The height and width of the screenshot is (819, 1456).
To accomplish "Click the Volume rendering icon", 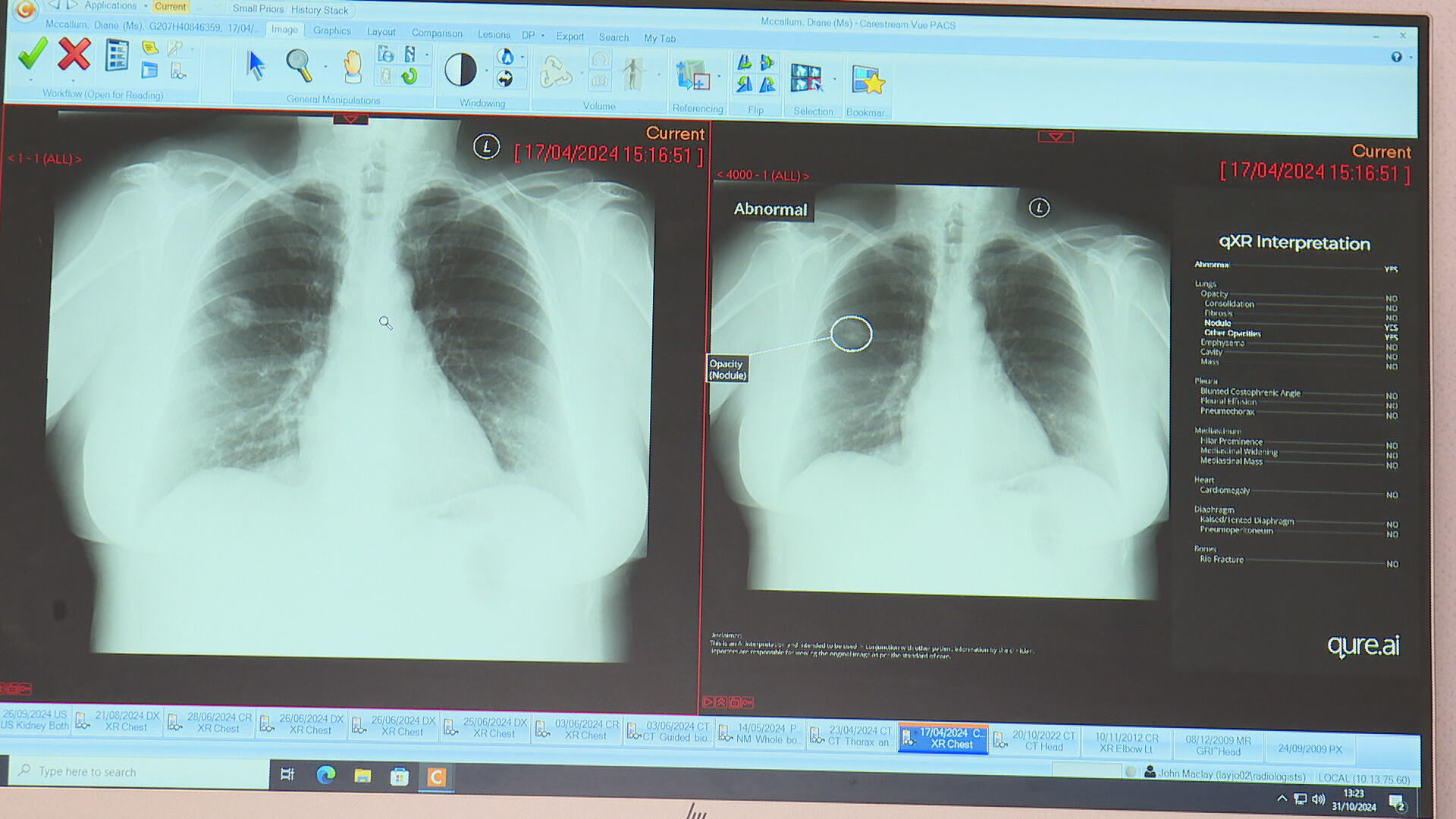I will 556,73.
